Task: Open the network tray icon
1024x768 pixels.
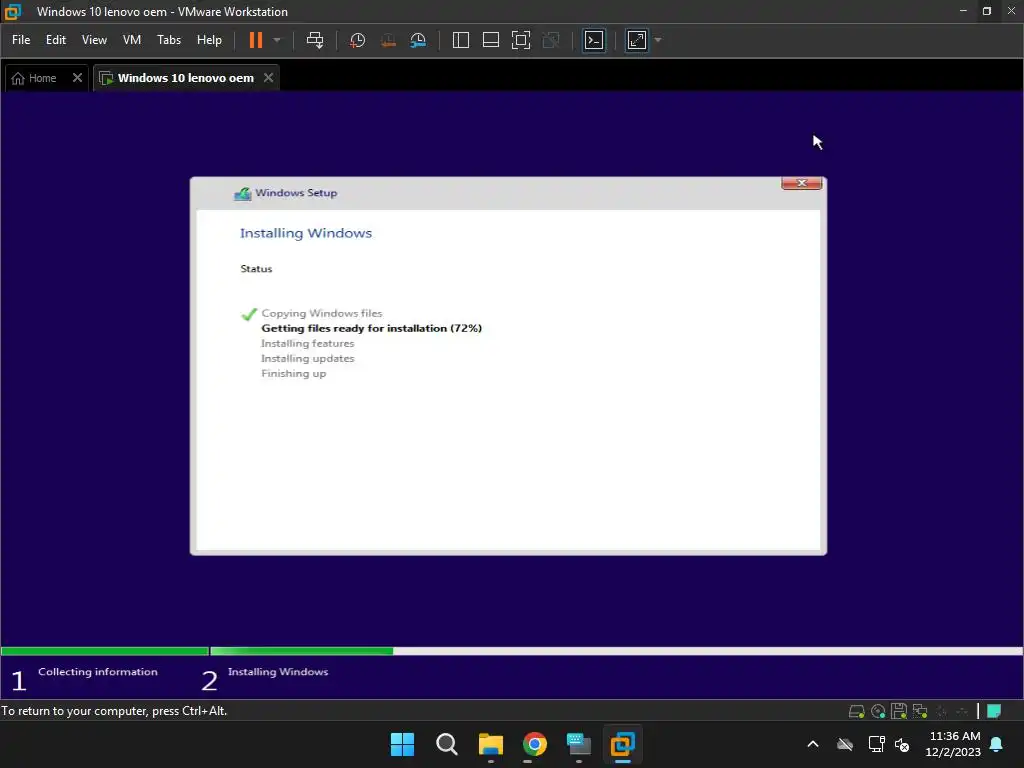Action: coord(876,744)
